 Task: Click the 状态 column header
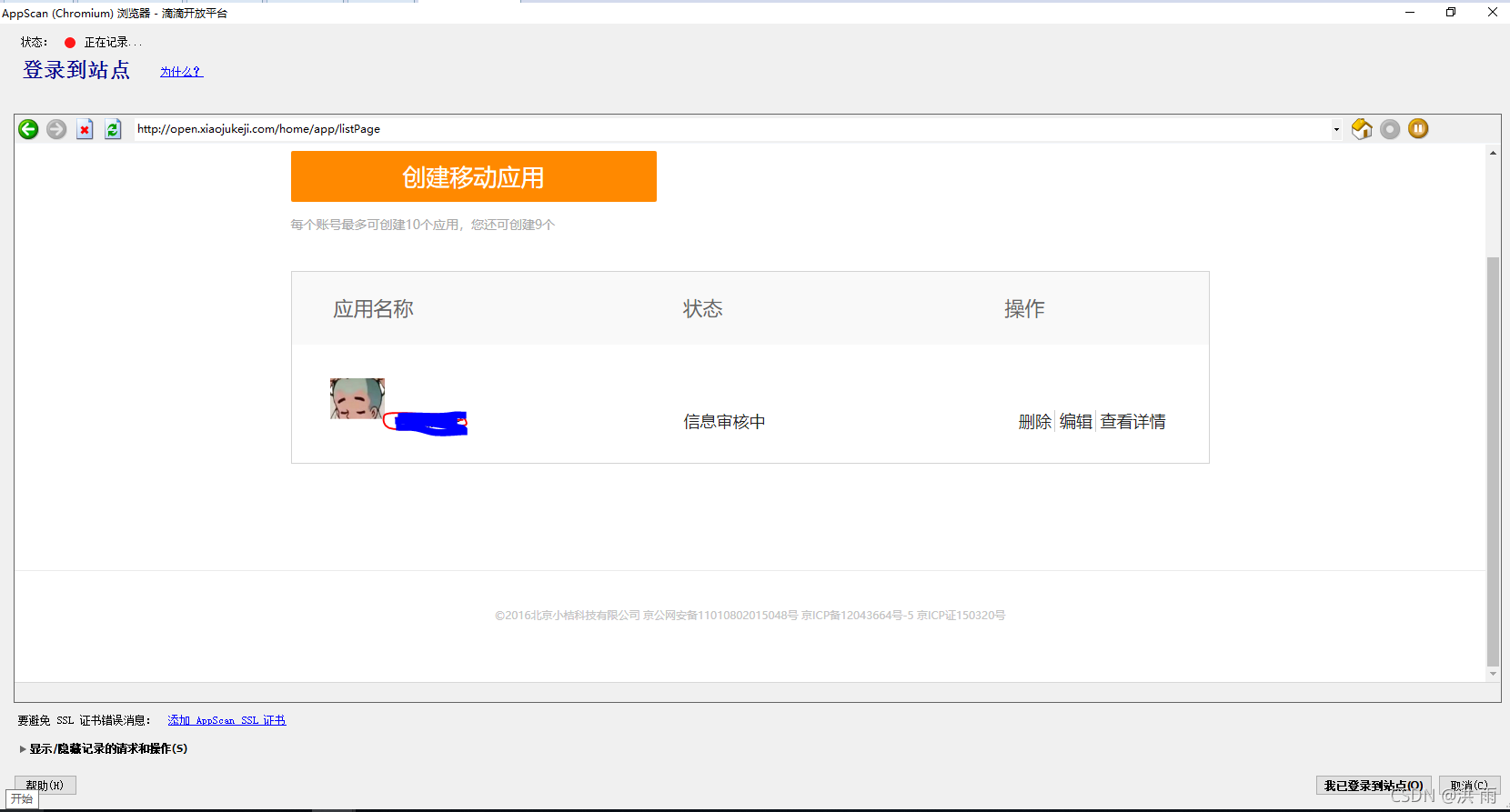tap(703, 309)
